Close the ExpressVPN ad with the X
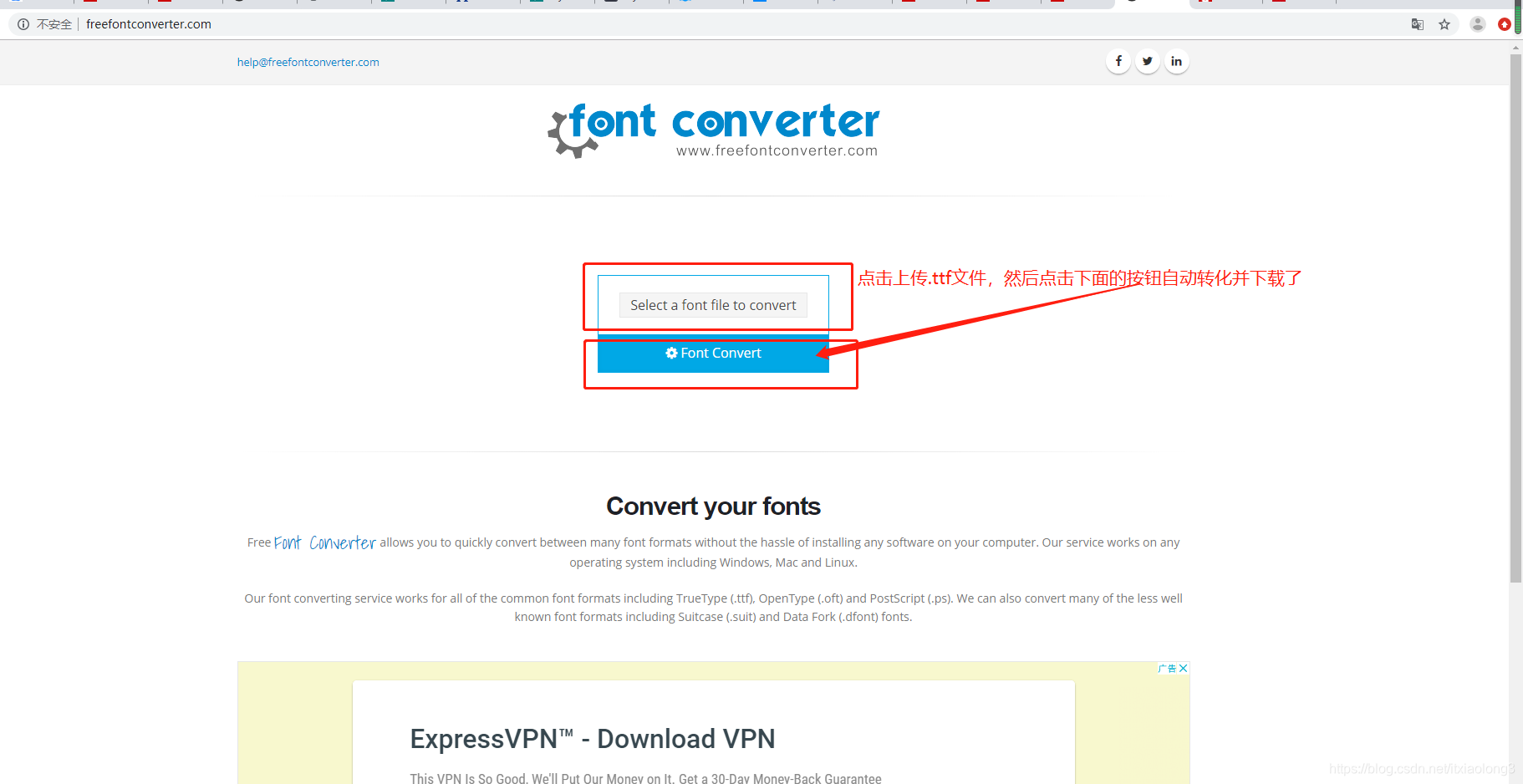The height and width of the screenshot is (784, 1523). [1183, 669]
